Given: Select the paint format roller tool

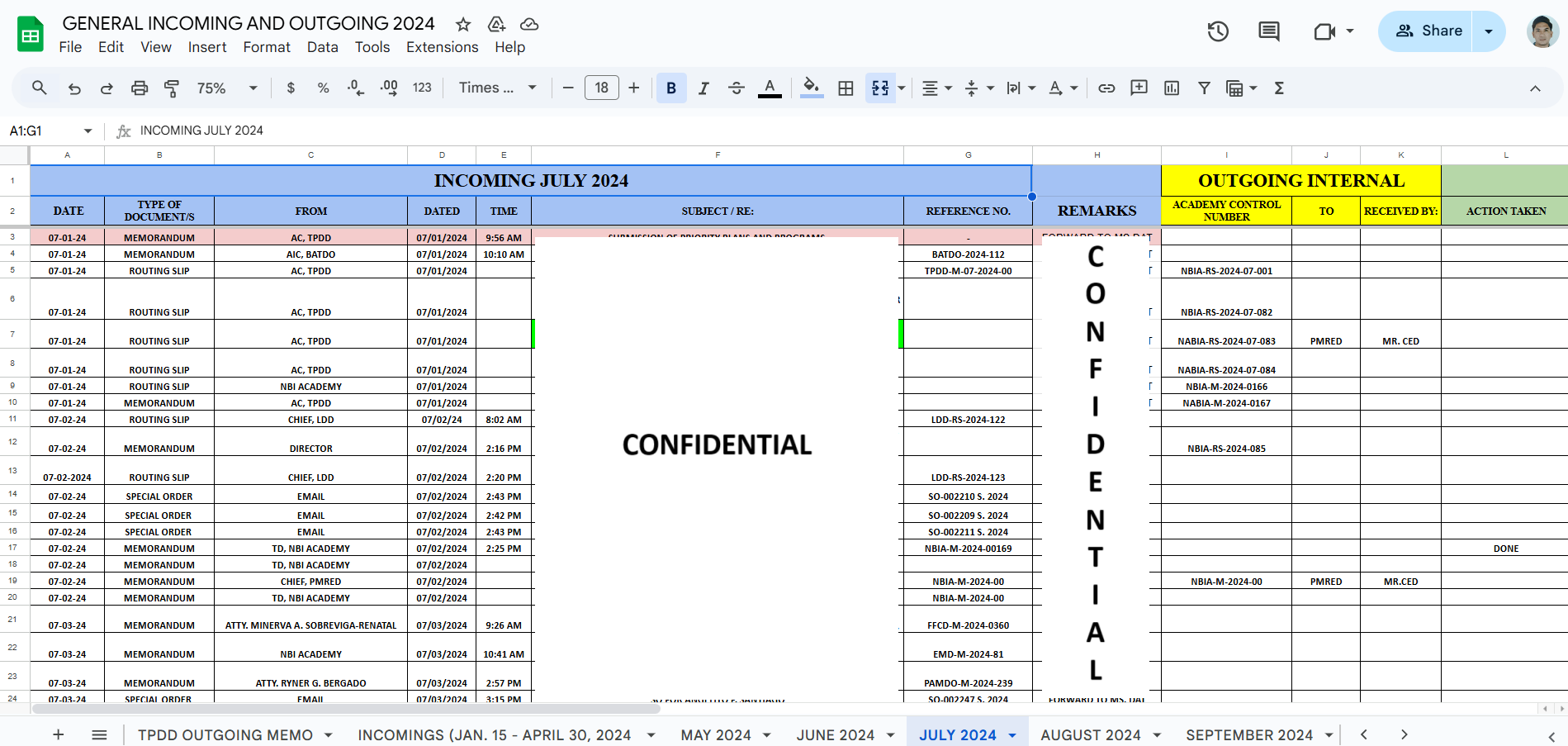Looking at the screenshot, I should [x=172, y=88].
